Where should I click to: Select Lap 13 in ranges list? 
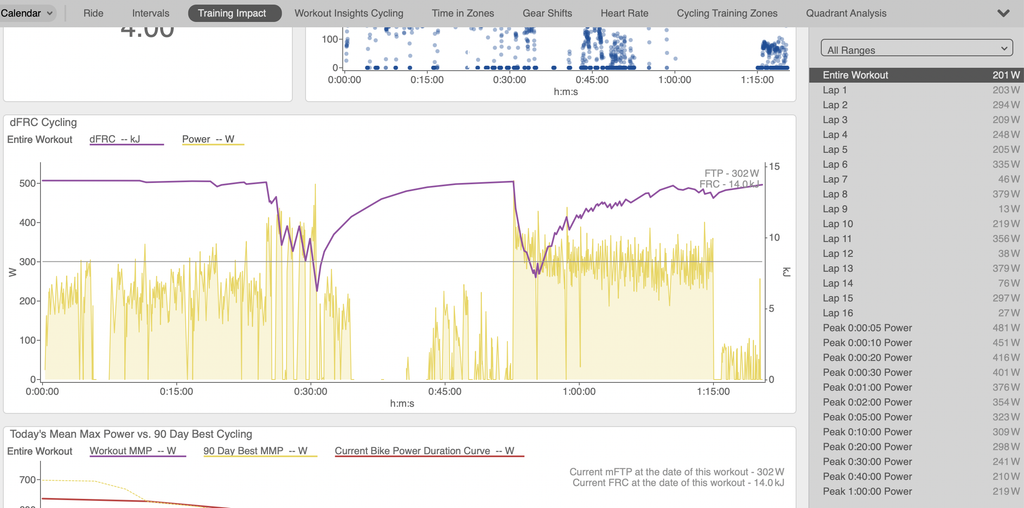click(916, 268)
